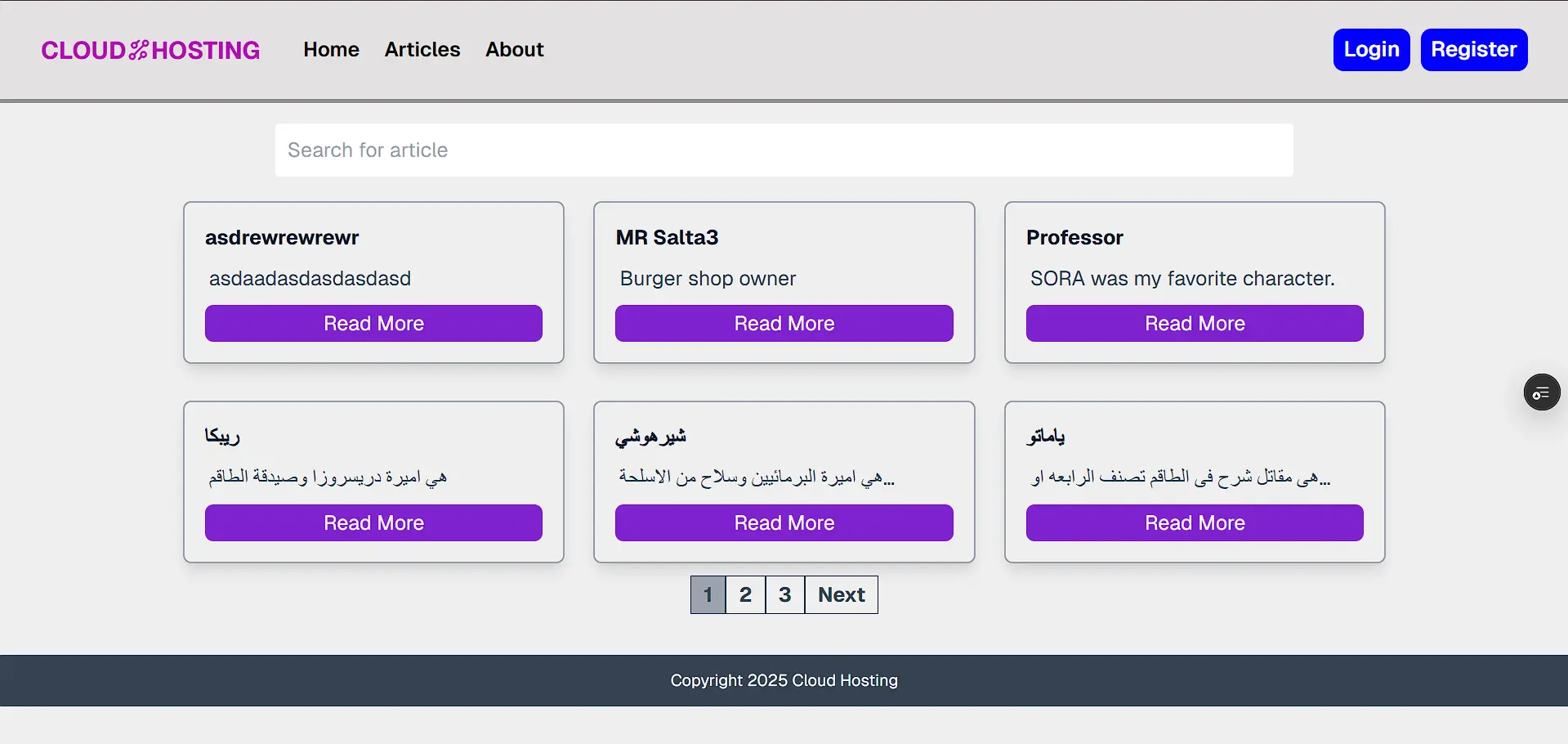This screenshot has width=1568, height=744.
Task: Click the MR Salta3 card title
Action: [667, 238]
